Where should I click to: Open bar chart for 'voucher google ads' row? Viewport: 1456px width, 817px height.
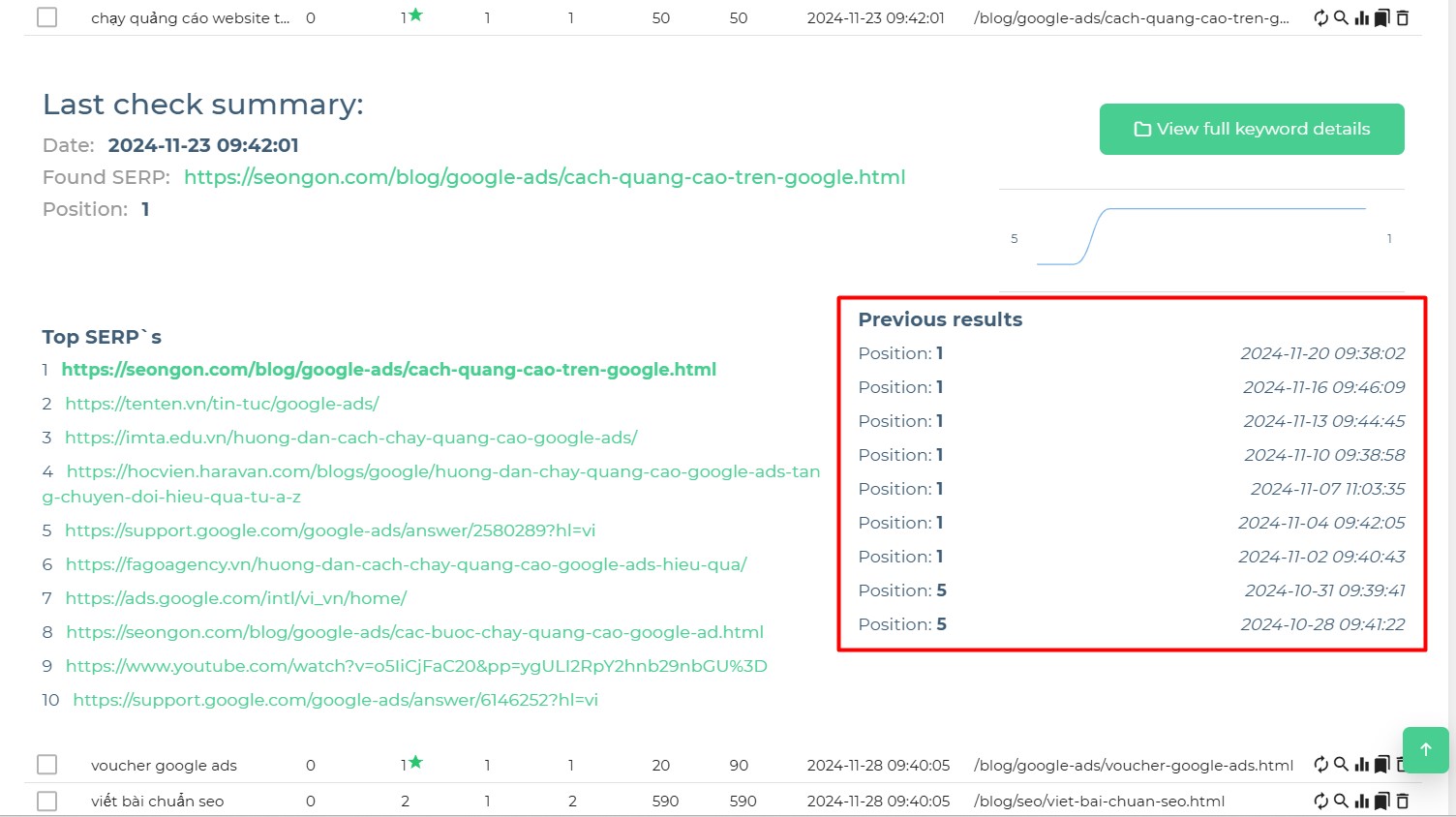1362,765
